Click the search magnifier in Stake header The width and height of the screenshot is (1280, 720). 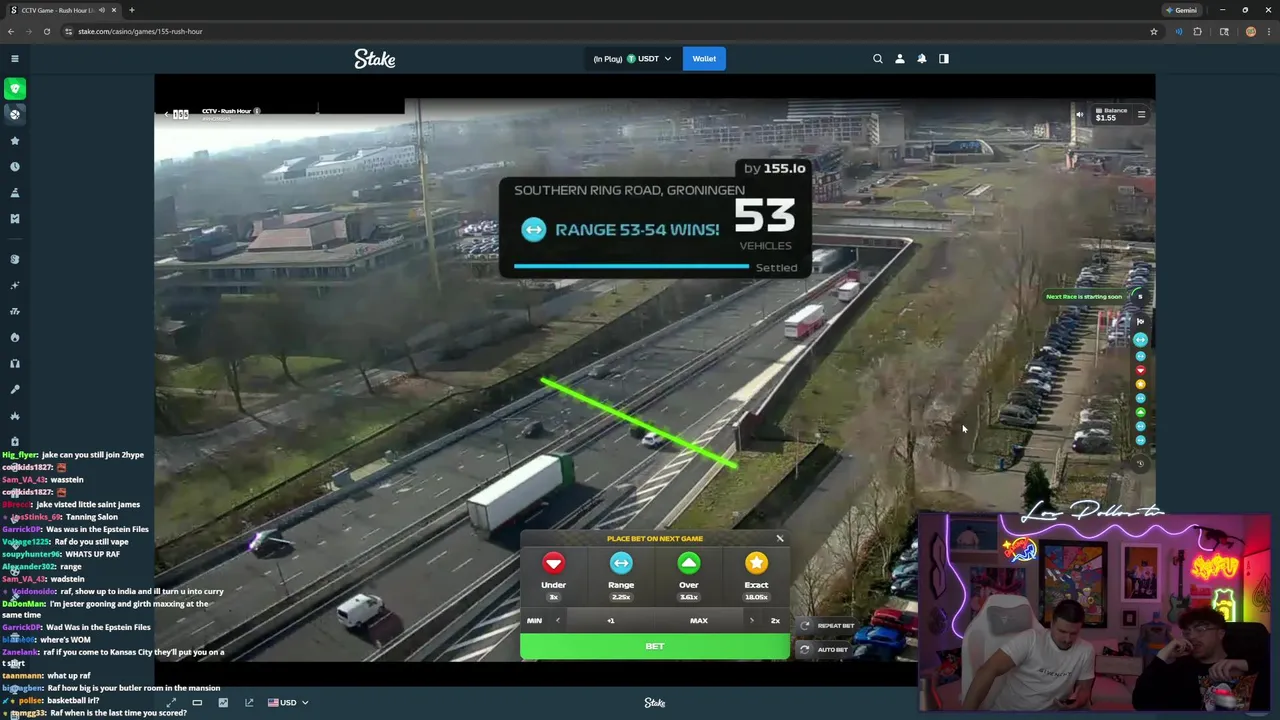pyautogui.click(x=878, y=59)
